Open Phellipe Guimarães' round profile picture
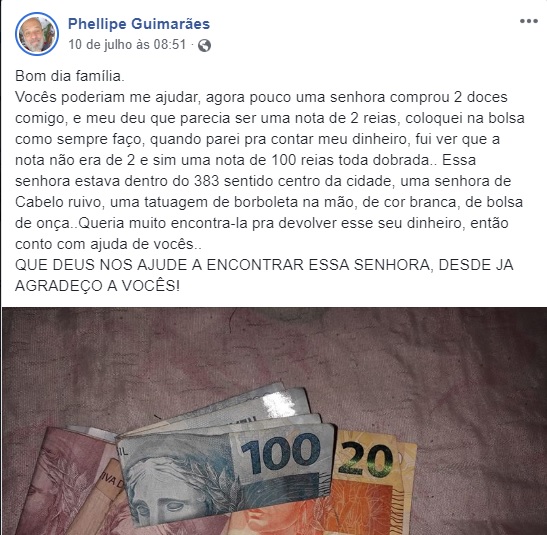The width and height of the screenshot is (547, 535). point(37,34)
